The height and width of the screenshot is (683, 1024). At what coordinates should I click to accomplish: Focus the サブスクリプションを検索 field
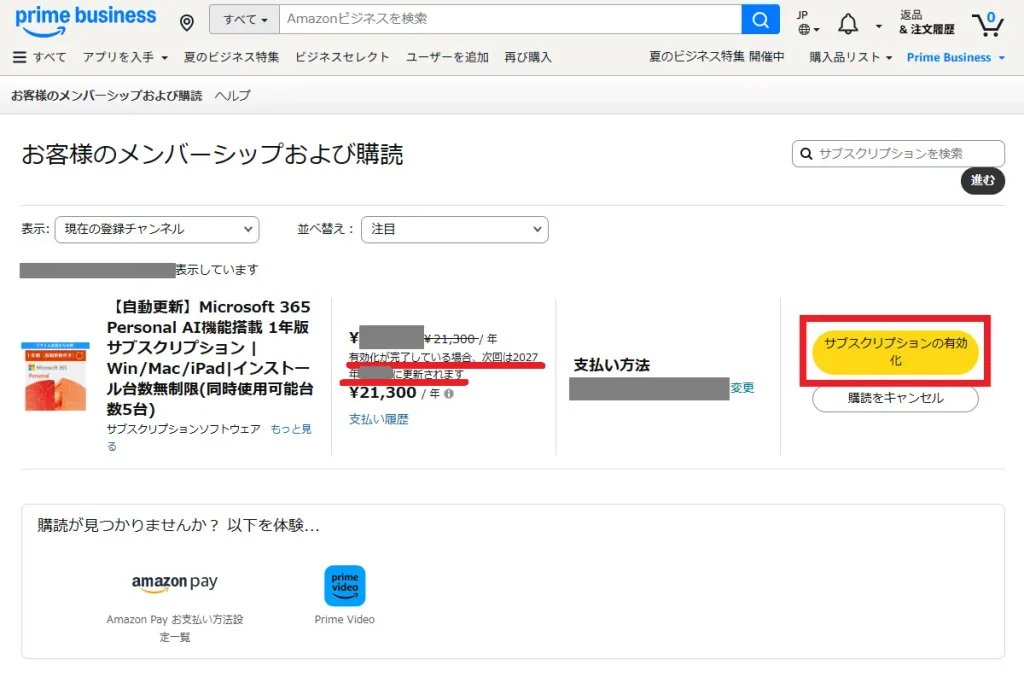pyautogui.click(x=898, y=153)
